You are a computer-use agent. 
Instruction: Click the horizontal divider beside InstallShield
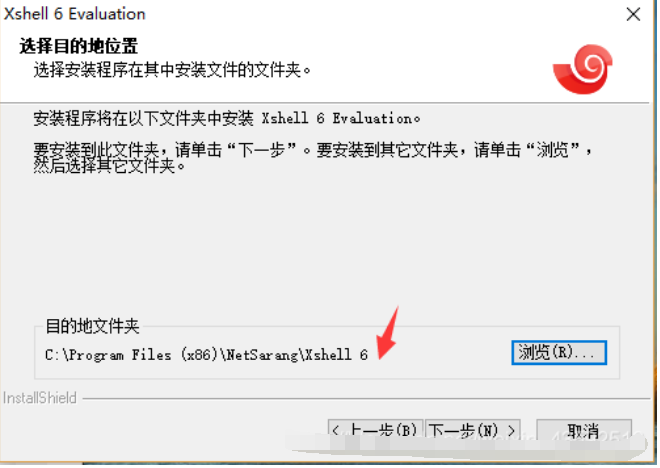(x=366, y=398)
